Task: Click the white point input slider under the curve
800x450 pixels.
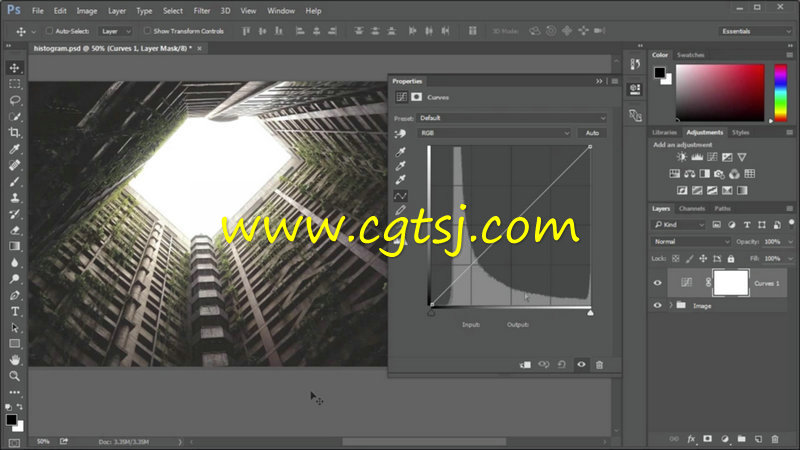Action: 590,313
